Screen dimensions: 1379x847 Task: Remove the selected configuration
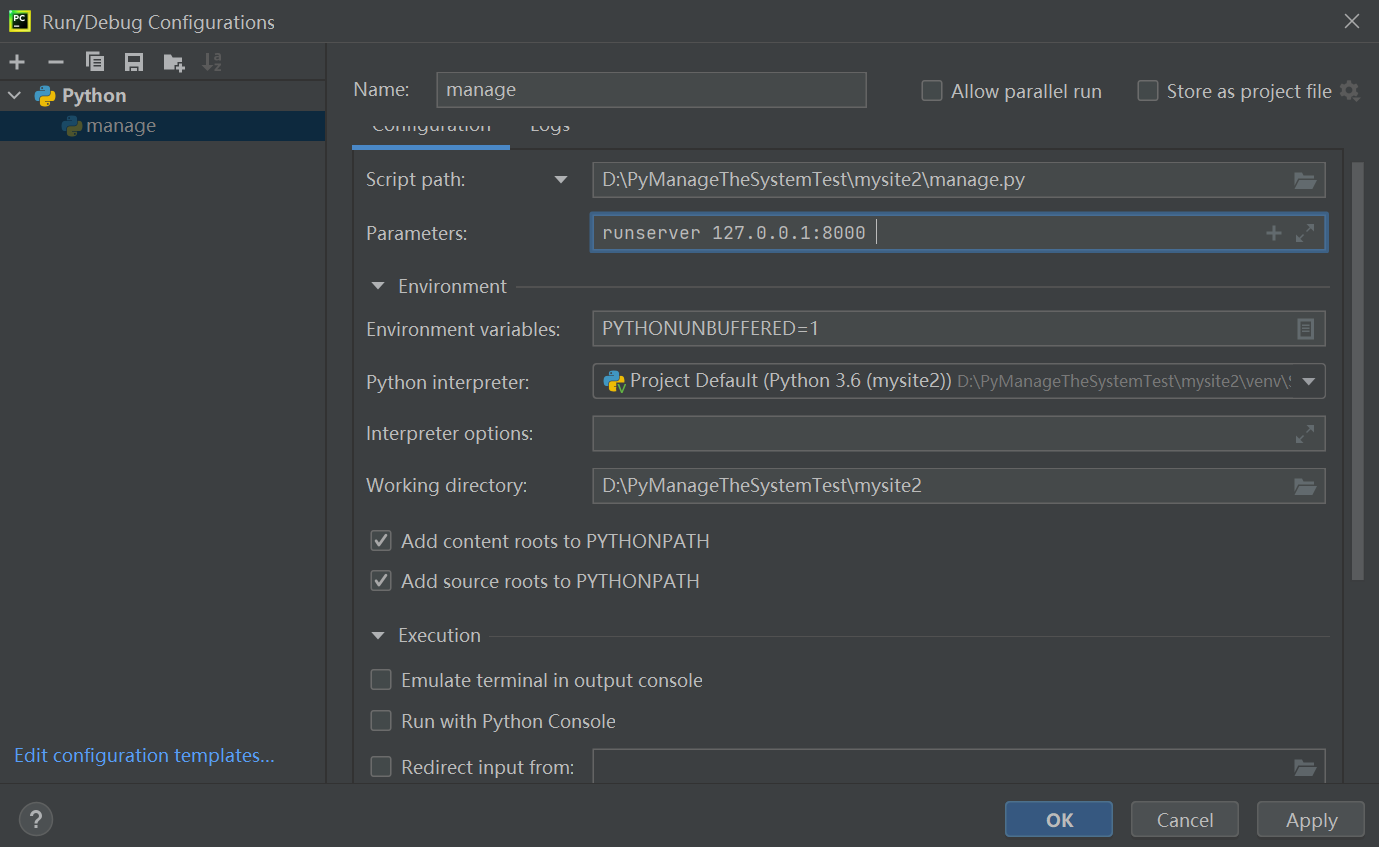pyautogui.click(x=56, y=61)
